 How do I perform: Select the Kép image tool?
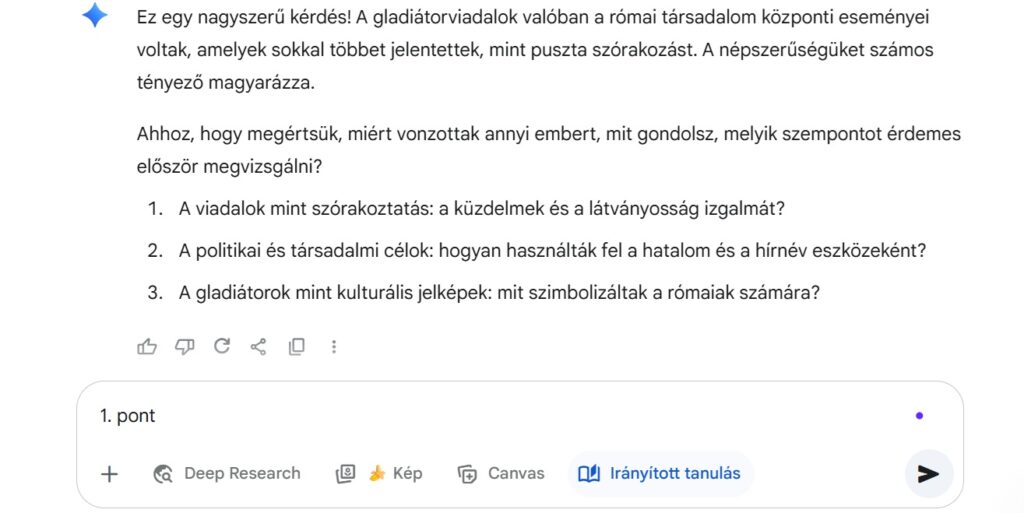click(379, 473)
